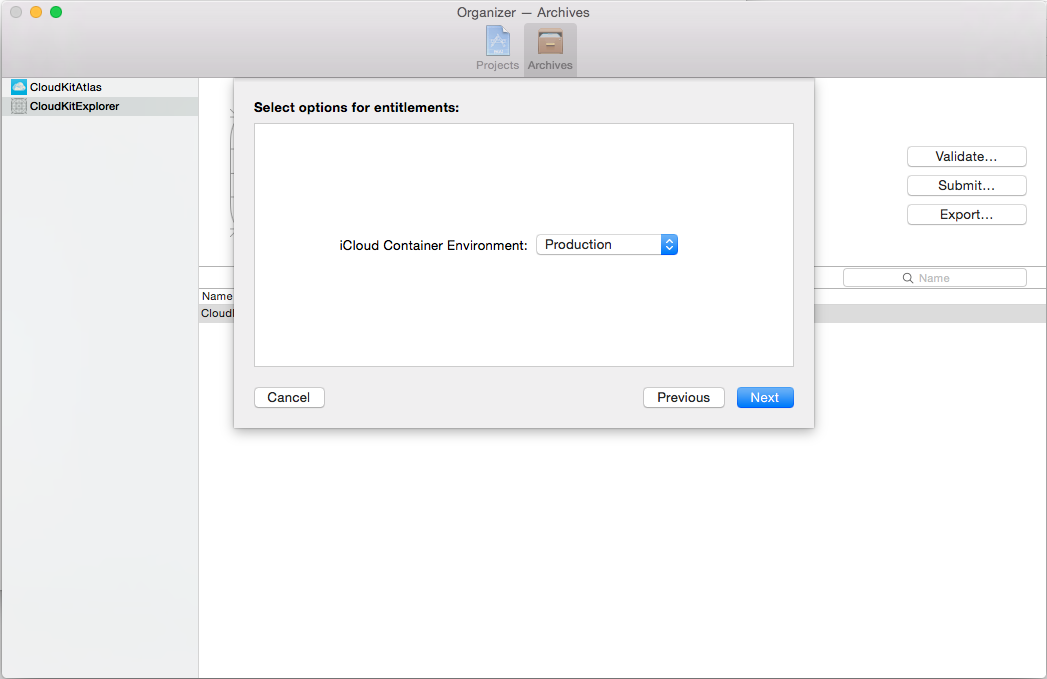Screen dimensions: 1047x679
Task: Proceed by clicking Next
Action: 765,397
